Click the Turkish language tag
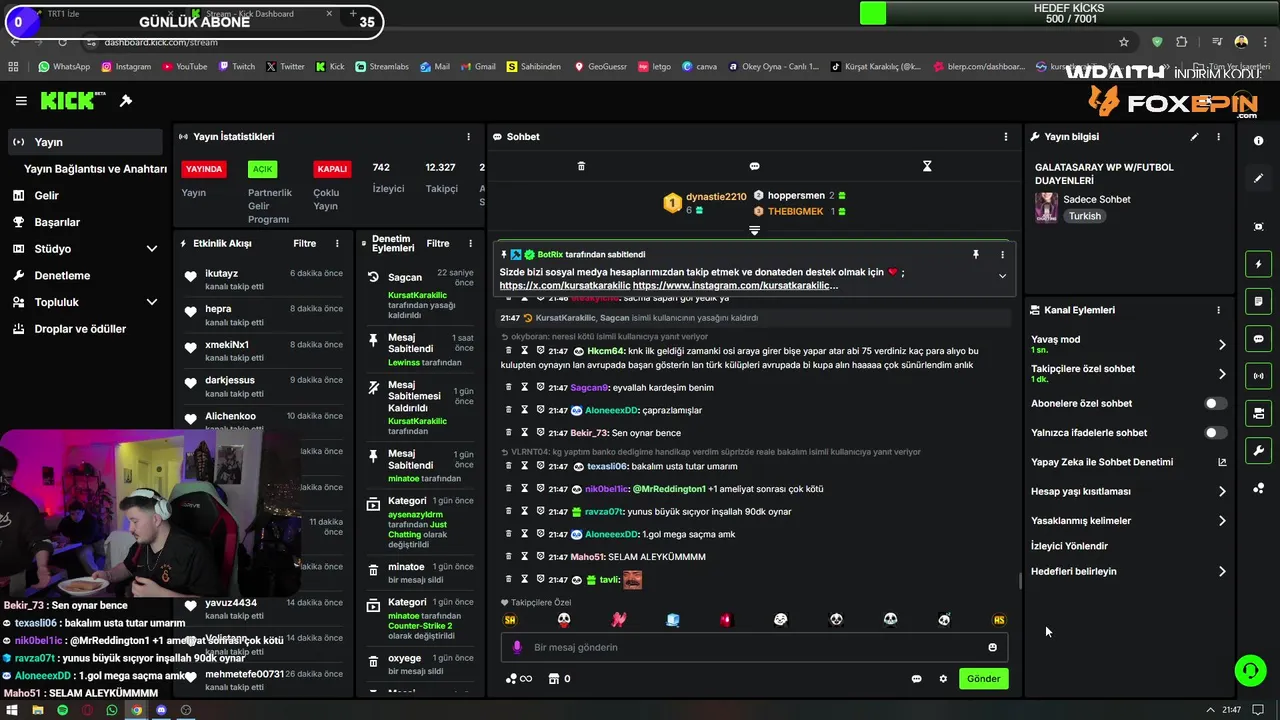 (1084, 216)
